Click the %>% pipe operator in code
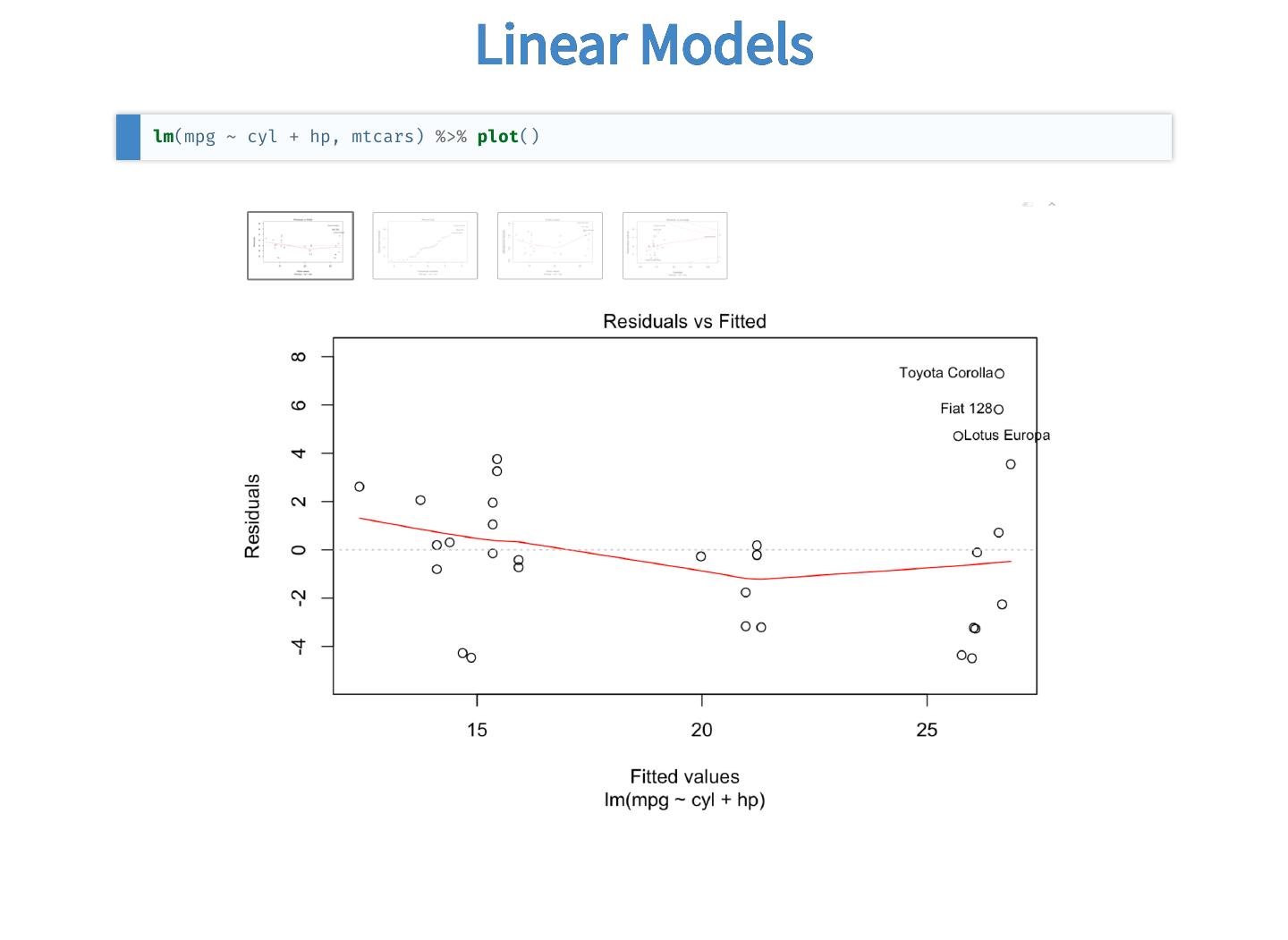Viewport: 1288px width, 940px height. pyautogui.click(x=451, y=137)
